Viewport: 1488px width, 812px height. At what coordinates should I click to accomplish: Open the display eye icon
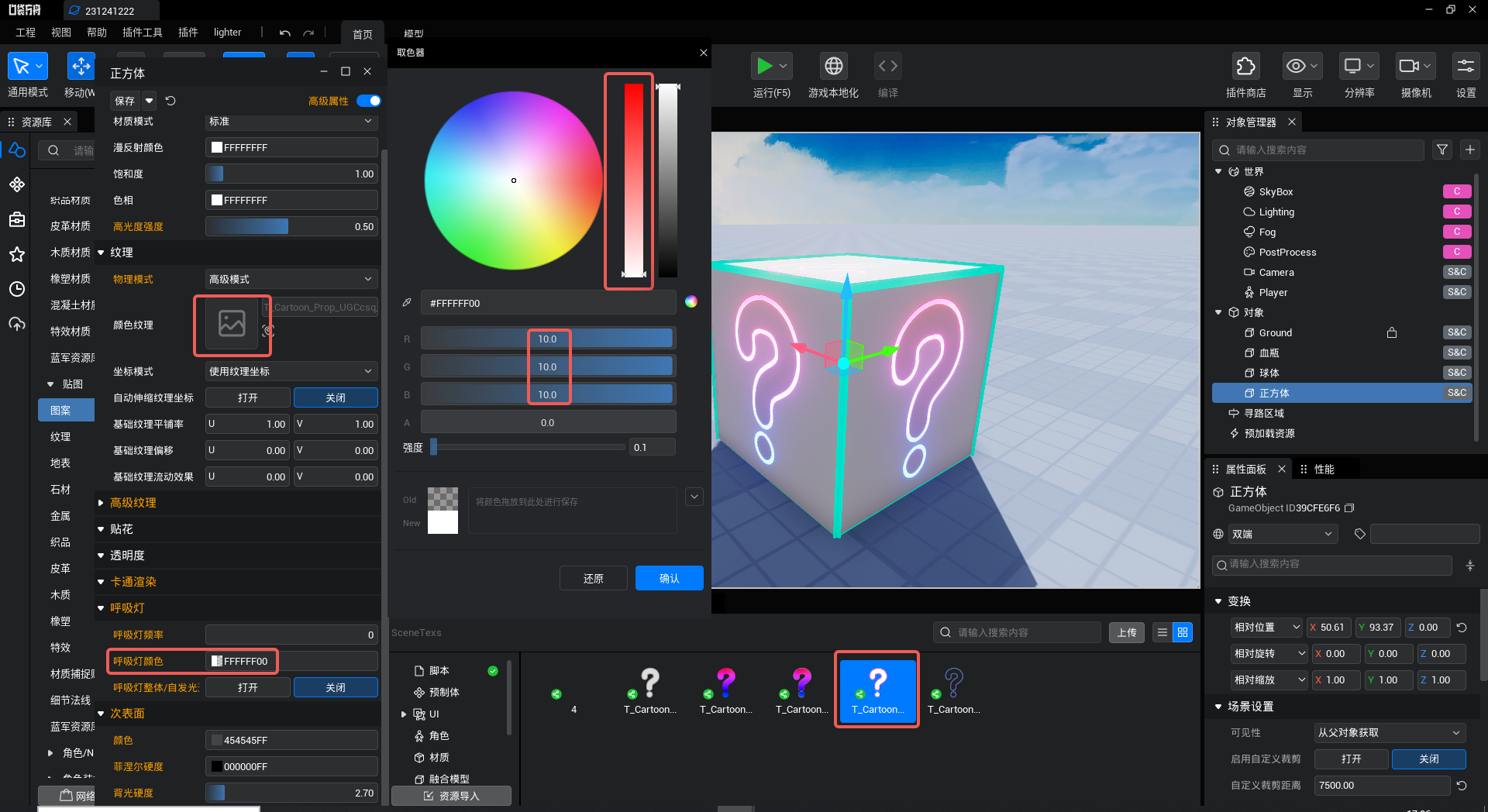click(1296, 66)
